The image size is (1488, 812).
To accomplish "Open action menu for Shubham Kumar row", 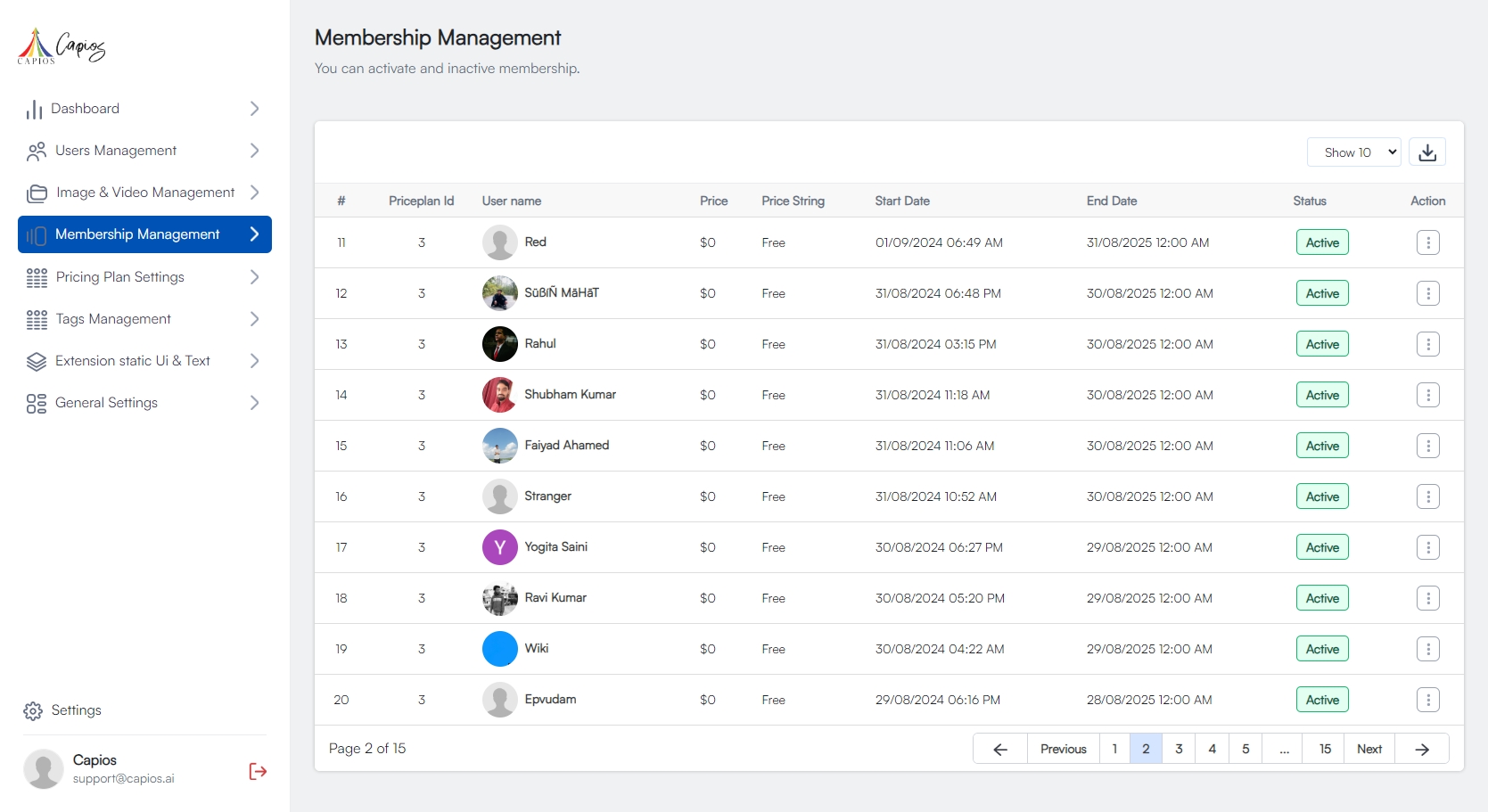I will (1427, 395).
